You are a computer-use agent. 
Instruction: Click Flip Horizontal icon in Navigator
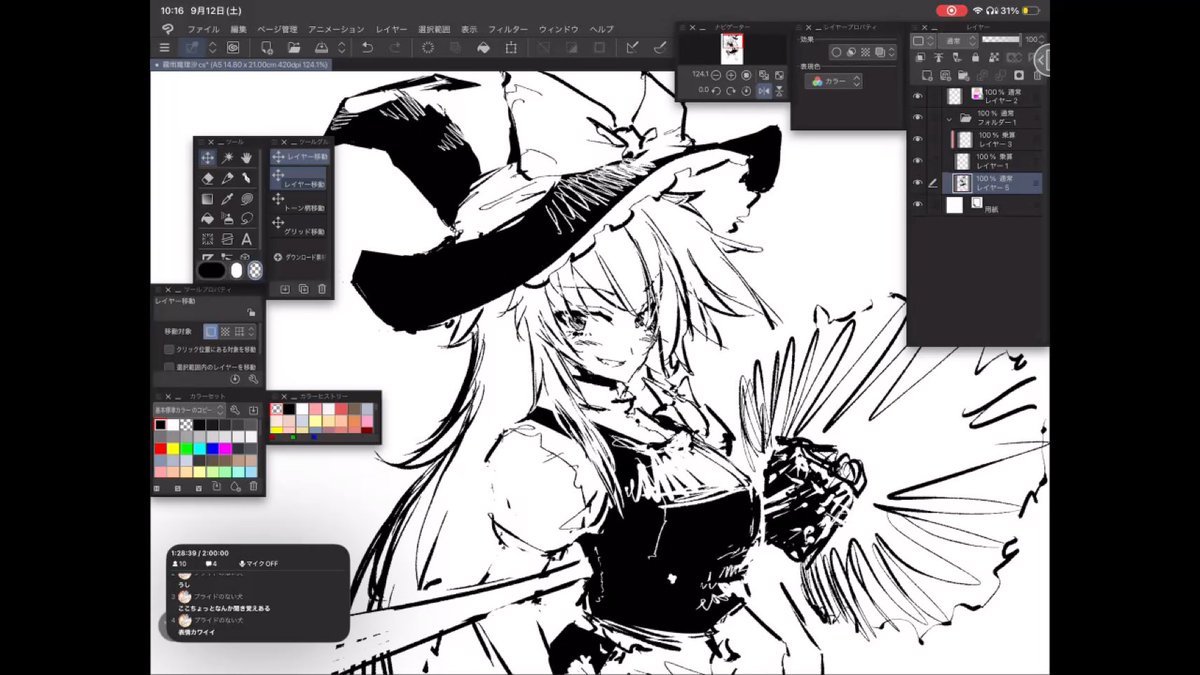click(x=764, y=90)
